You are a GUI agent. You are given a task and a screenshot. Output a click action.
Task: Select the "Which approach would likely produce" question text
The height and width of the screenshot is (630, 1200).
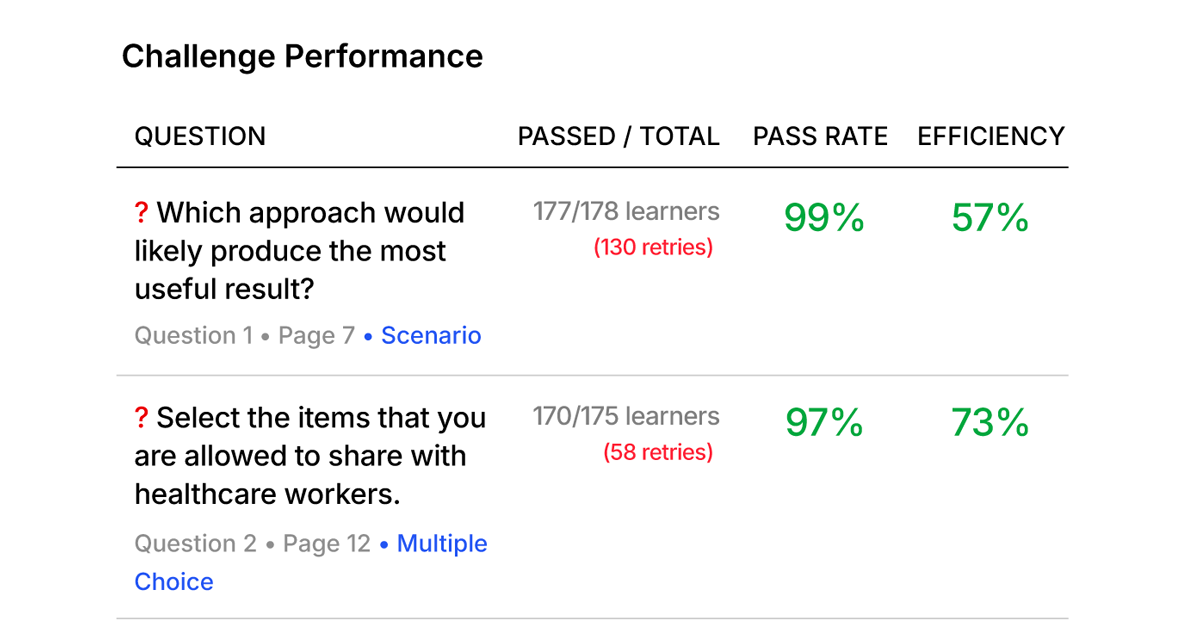pyautogui.click(x=300, y=251)
